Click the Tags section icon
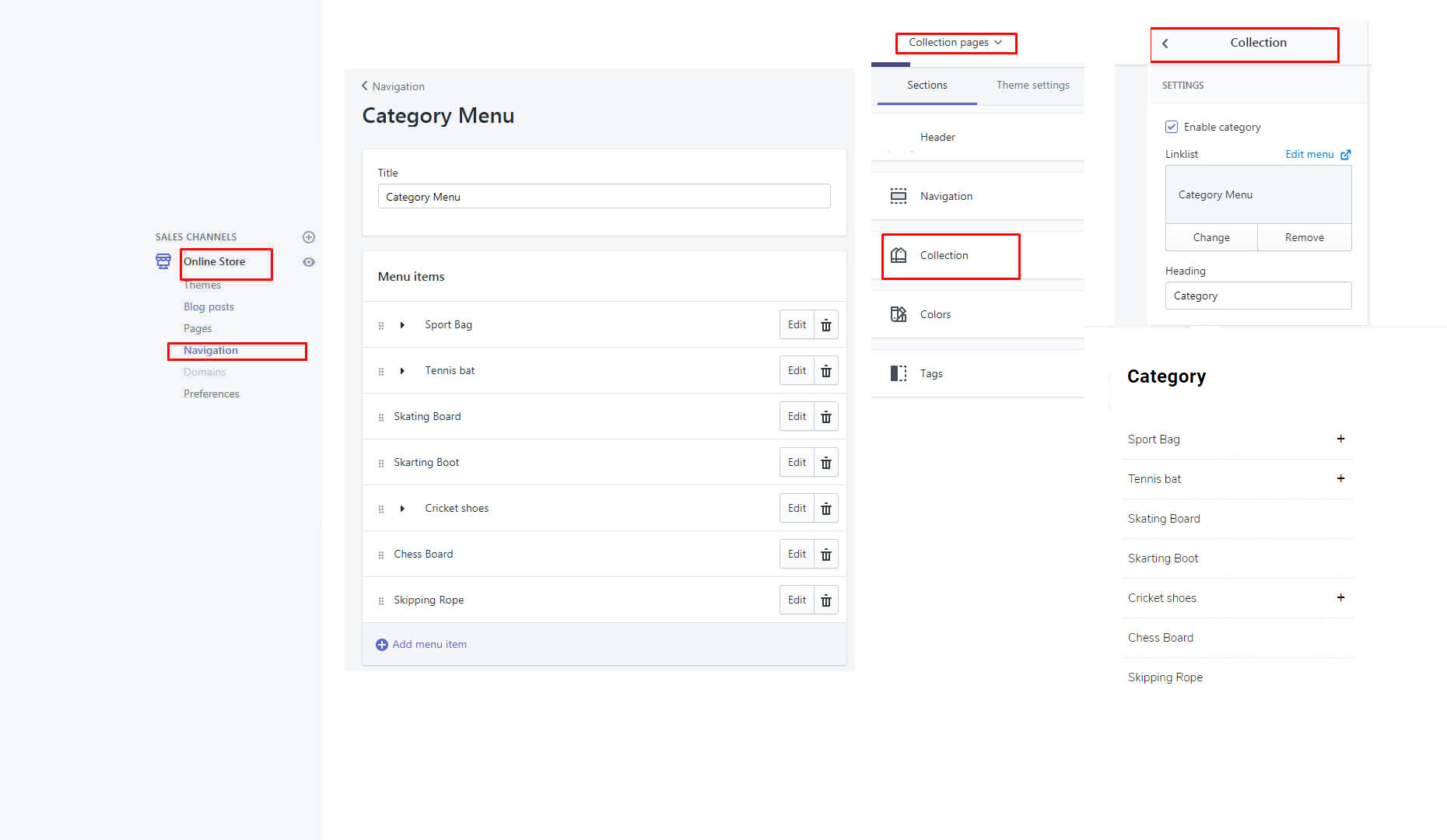This screenshot has height=840, width=1447. tap(899, 373)
